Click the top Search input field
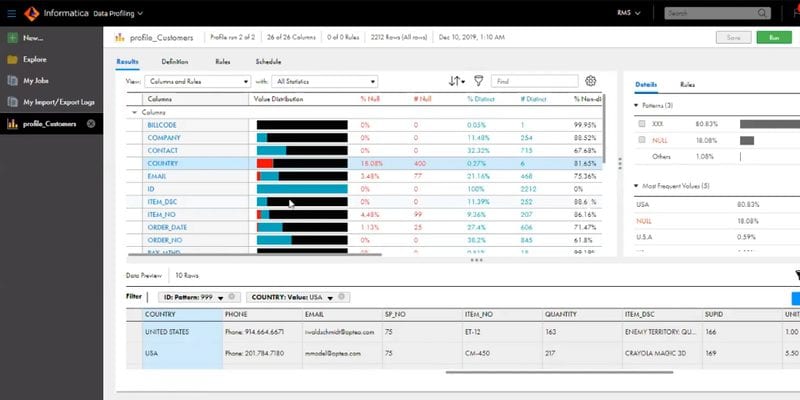800x400 pixels. pyautogui.click(x=717, y=13)
